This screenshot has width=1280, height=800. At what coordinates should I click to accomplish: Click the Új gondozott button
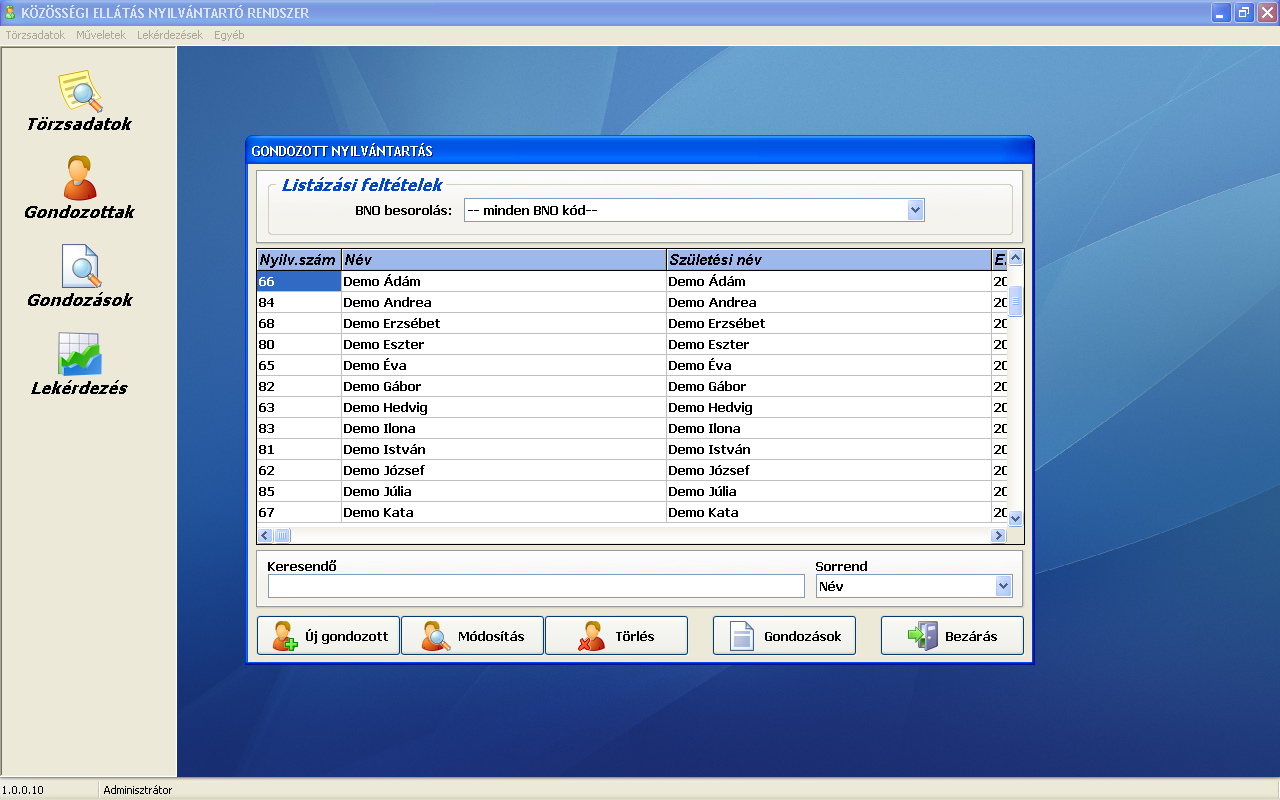pyautogui.click(x=328, y=636)
